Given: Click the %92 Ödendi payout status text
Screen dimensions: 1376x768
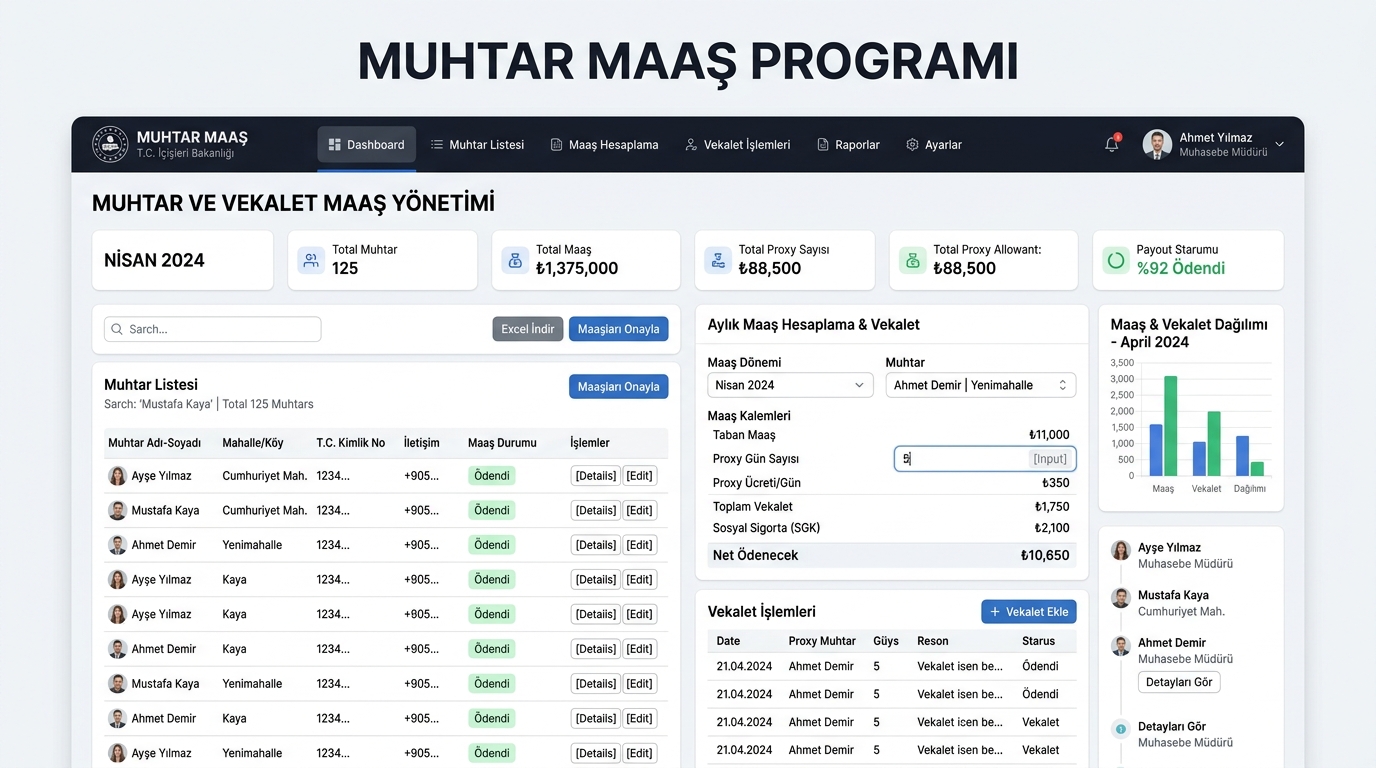Looking at the screenshot, I should [1181, 268].
